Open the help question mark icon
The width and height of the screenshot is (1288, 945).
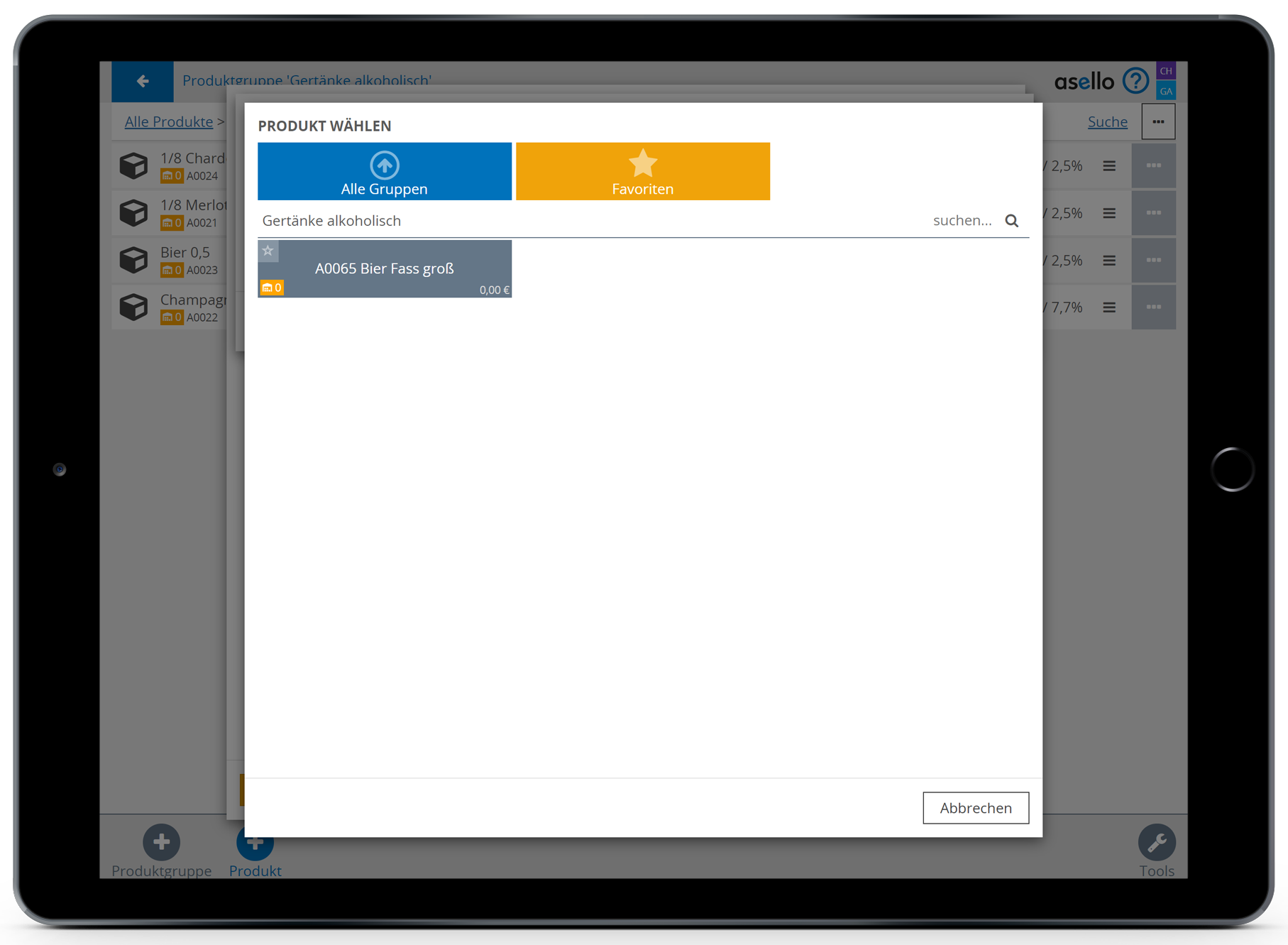coord(1135,81)
